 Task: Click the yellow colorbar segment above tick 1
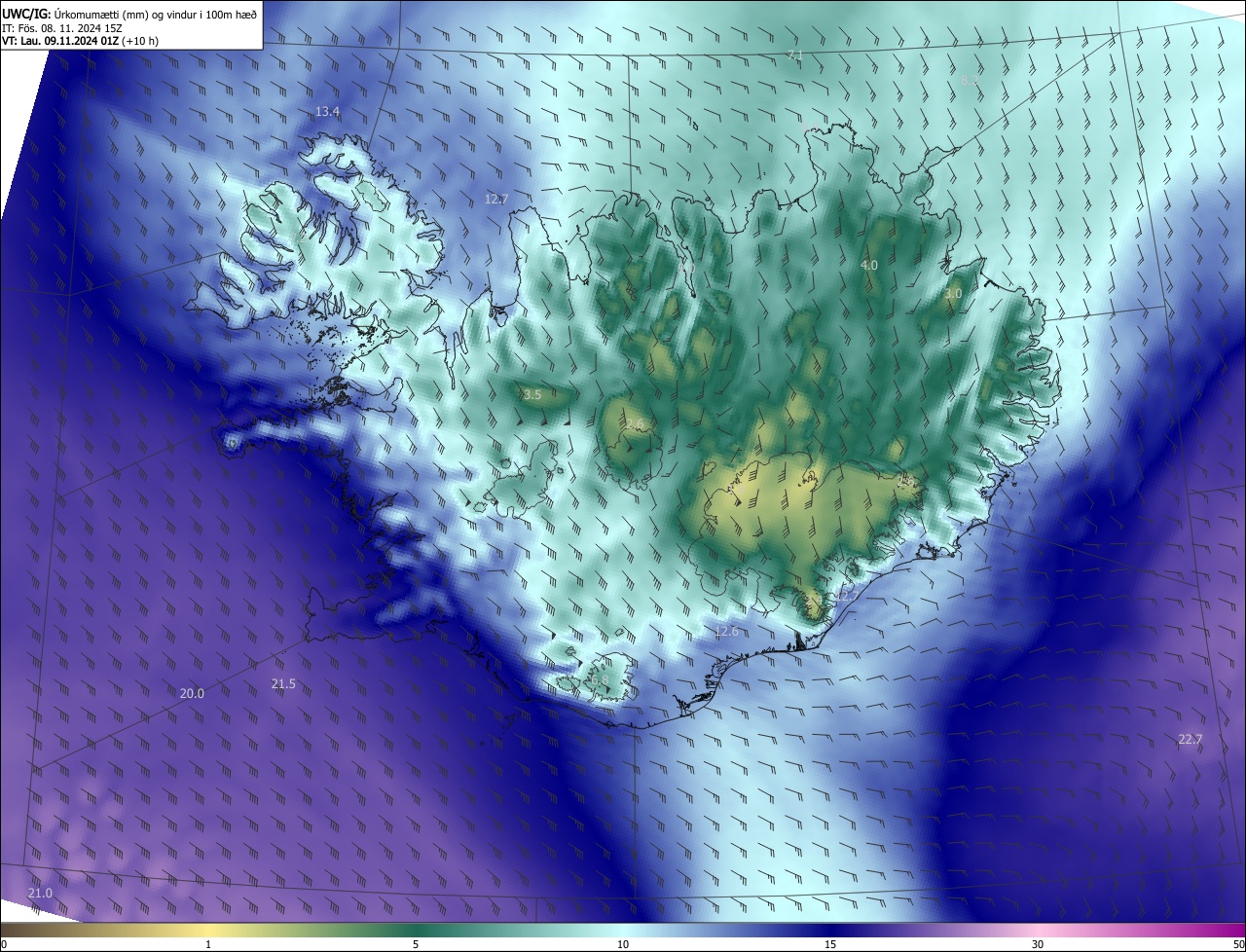(x=208, y=931)
